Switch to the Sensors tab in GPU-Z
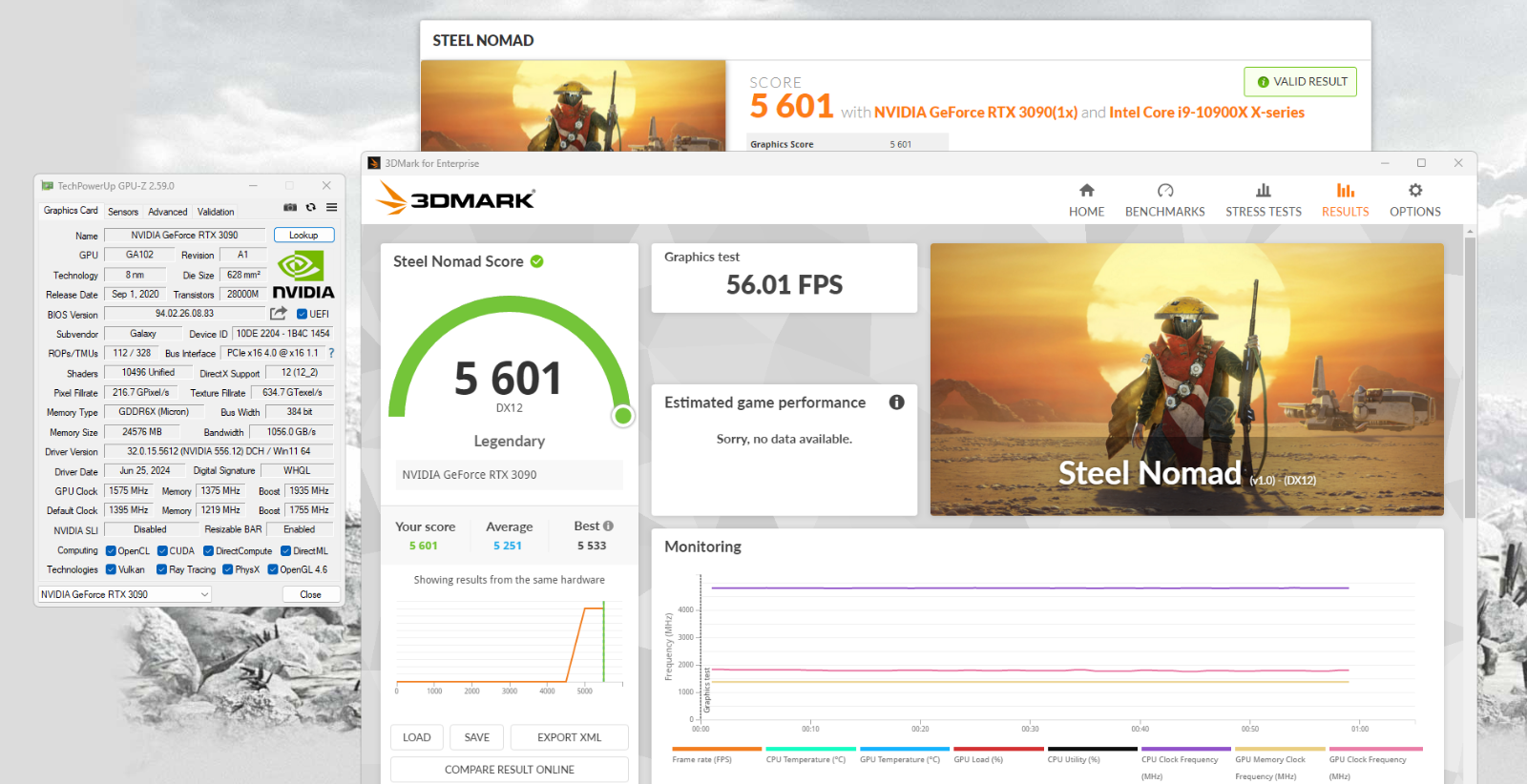 click(123, 212)
